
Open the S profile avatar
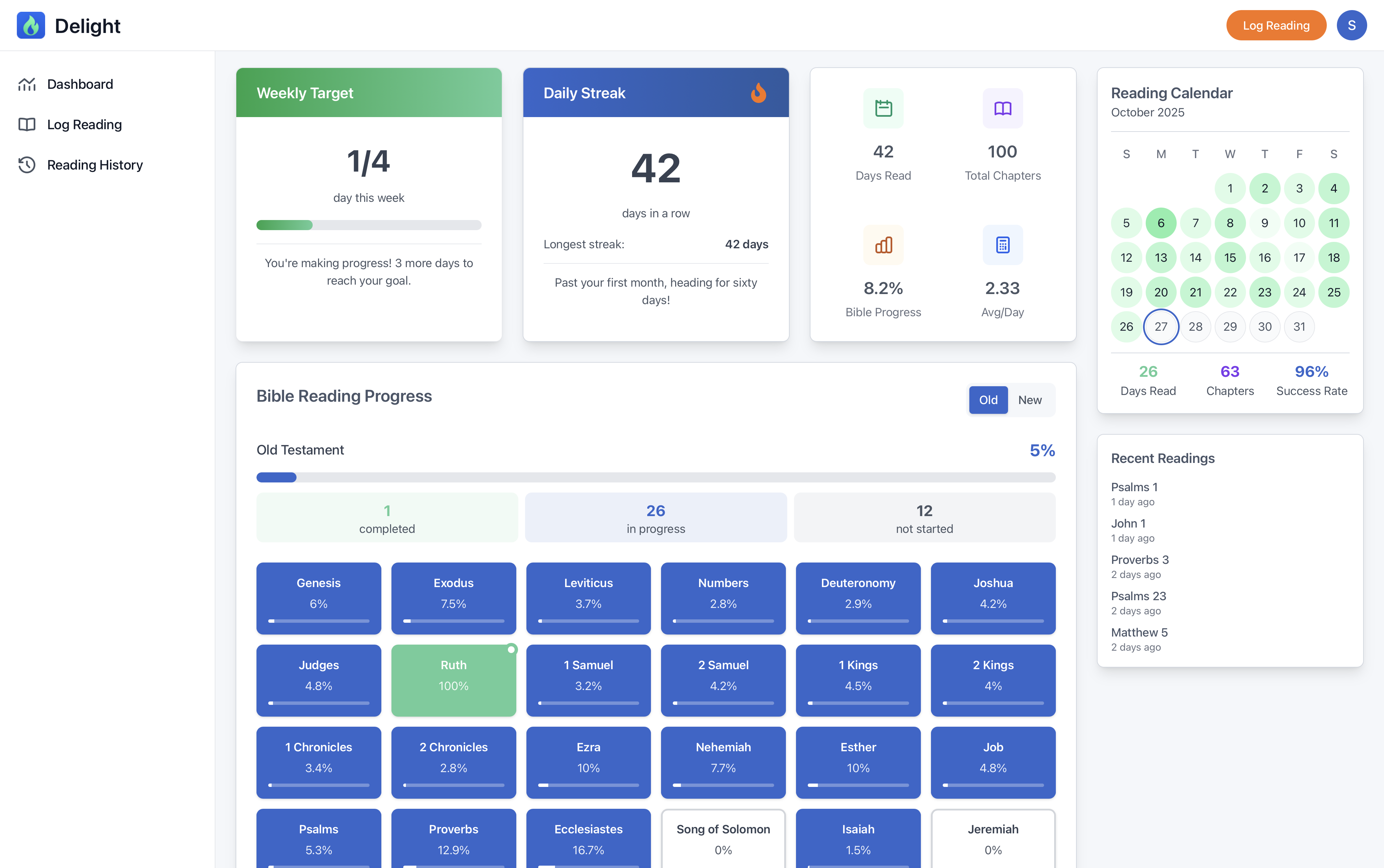click(x=1351, y=25)
